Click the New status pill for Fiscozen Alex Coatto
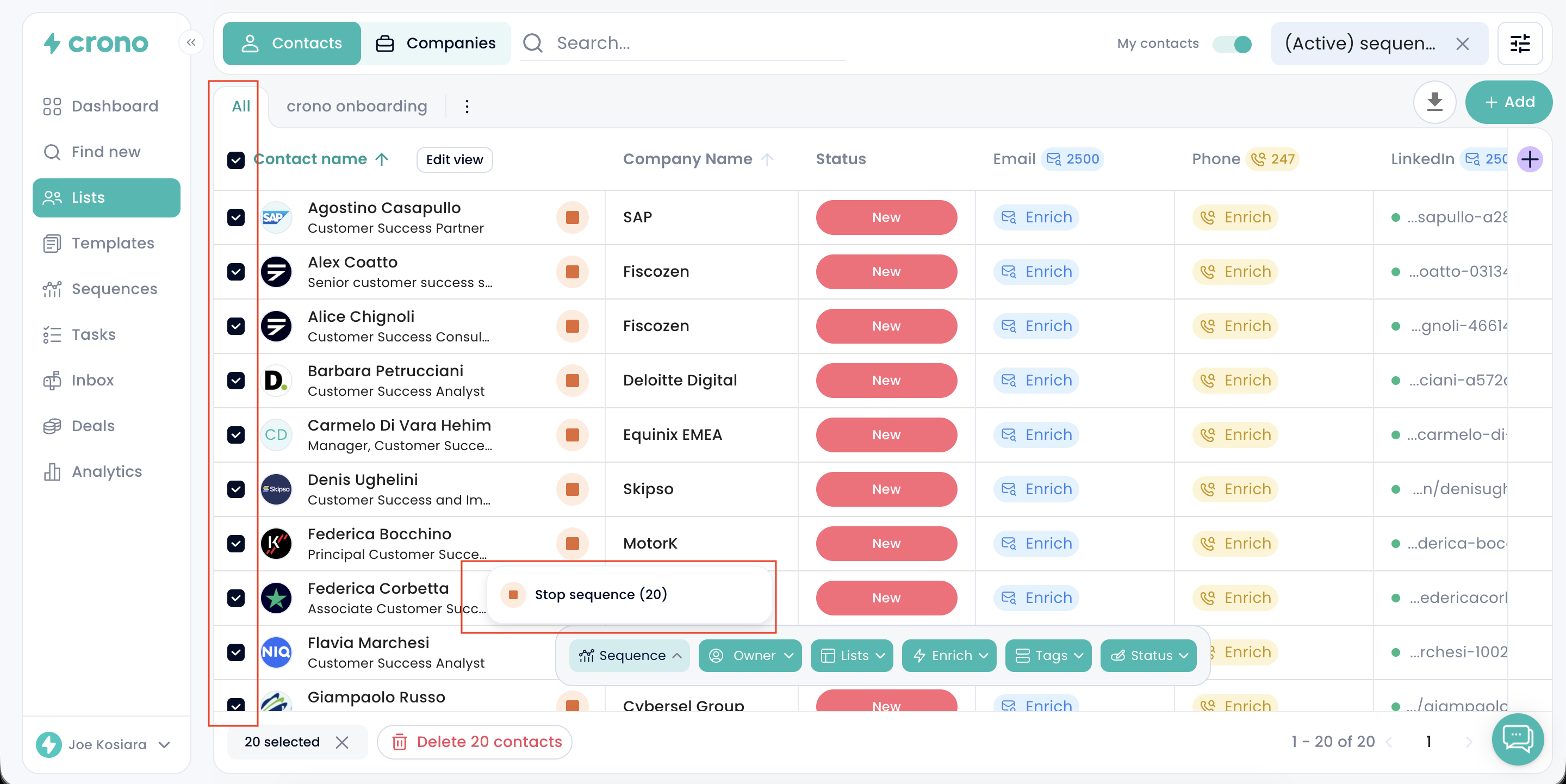Screen dimensions: 1566x784 pos(886,272)
